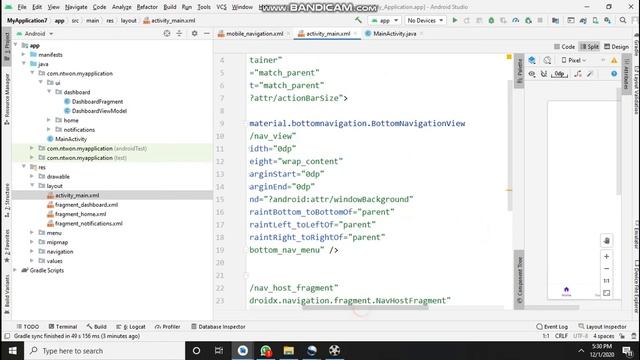Image resolution: width=640 pixels, height=360 pixels.
Task: Open the VCS menu
Action: click(x=221, y=7)
